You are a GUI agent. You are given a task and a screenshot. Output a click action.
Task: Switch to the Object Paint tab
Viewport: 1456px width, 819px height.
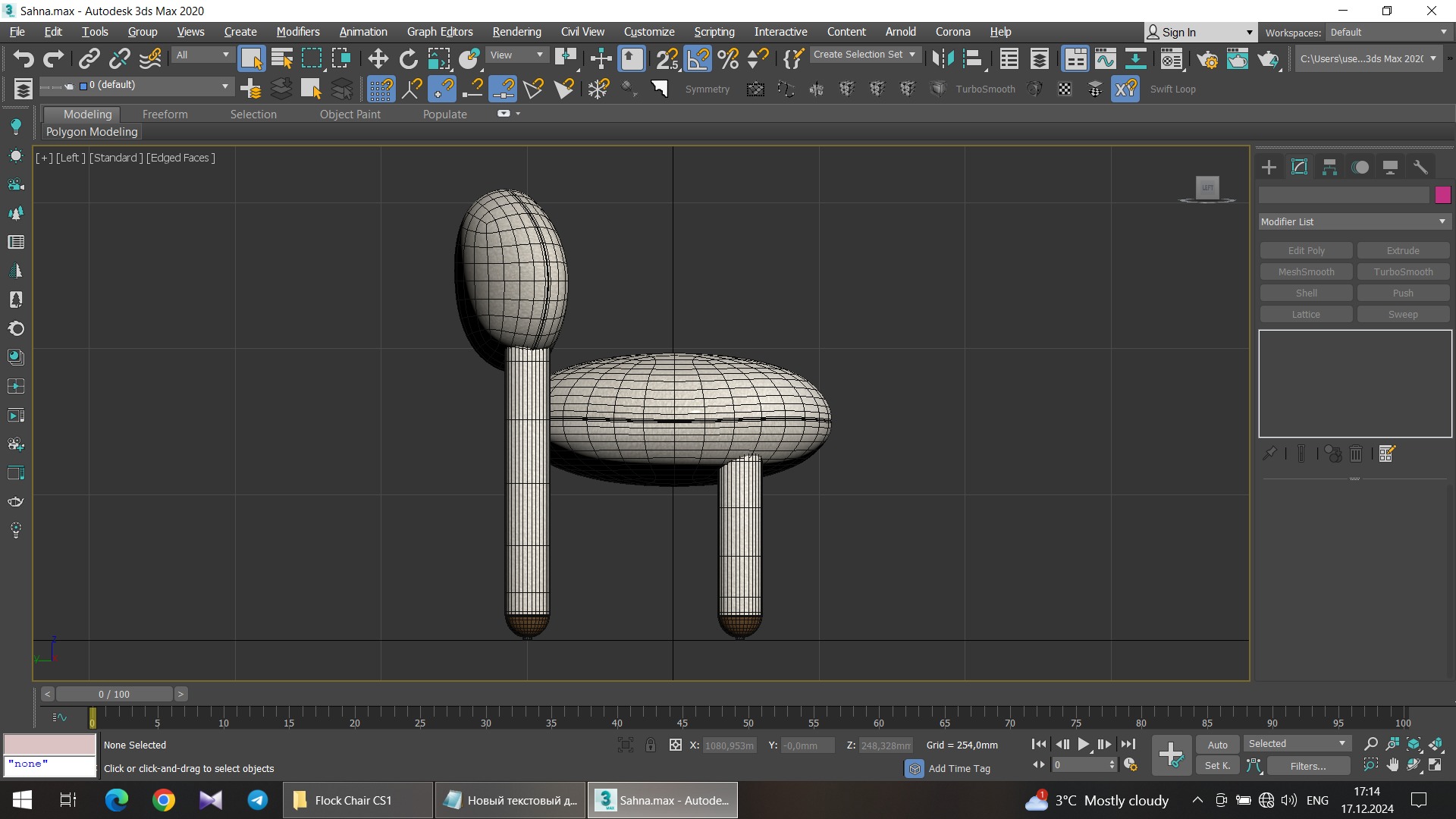(350, 114)
